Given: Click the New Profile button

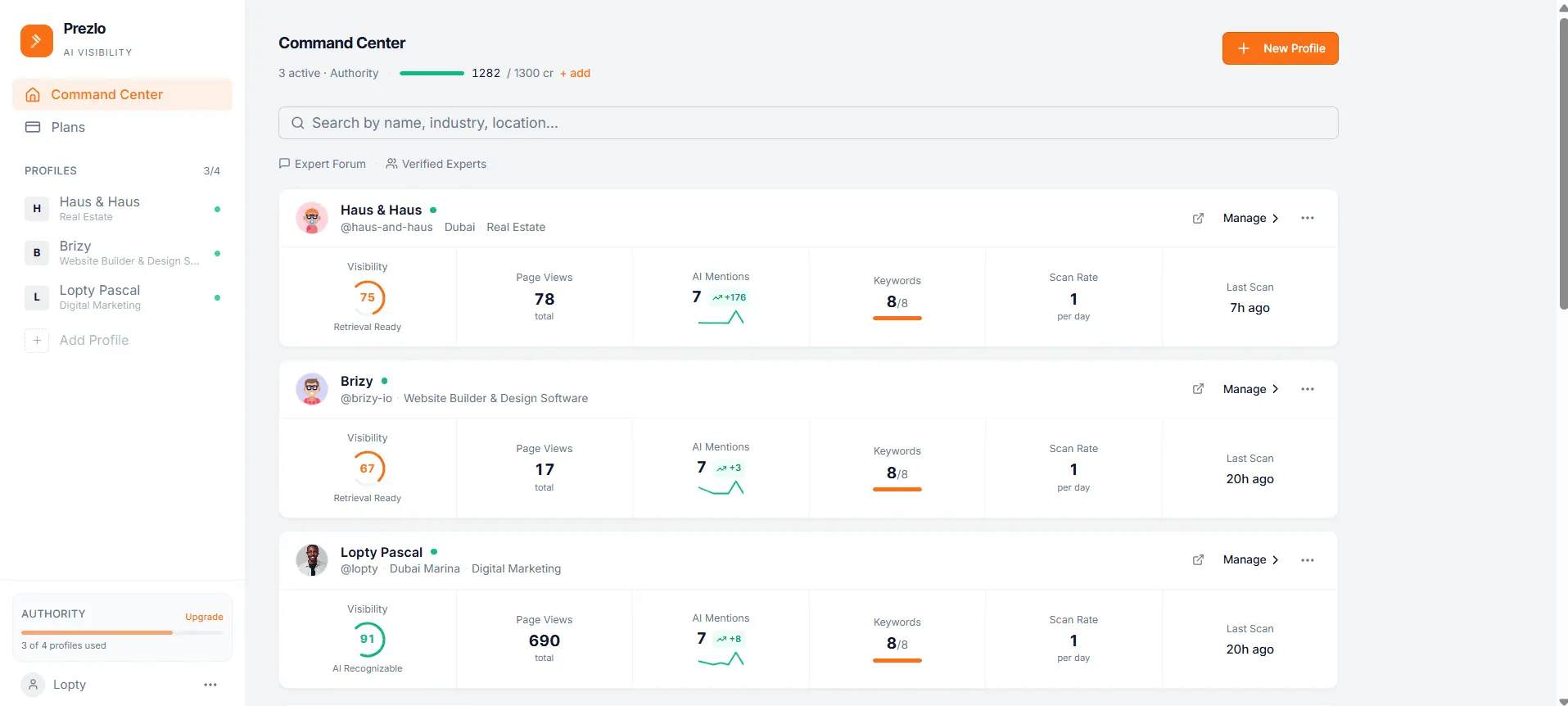Looking at the screenshot, I should [x=1280, y=48].
